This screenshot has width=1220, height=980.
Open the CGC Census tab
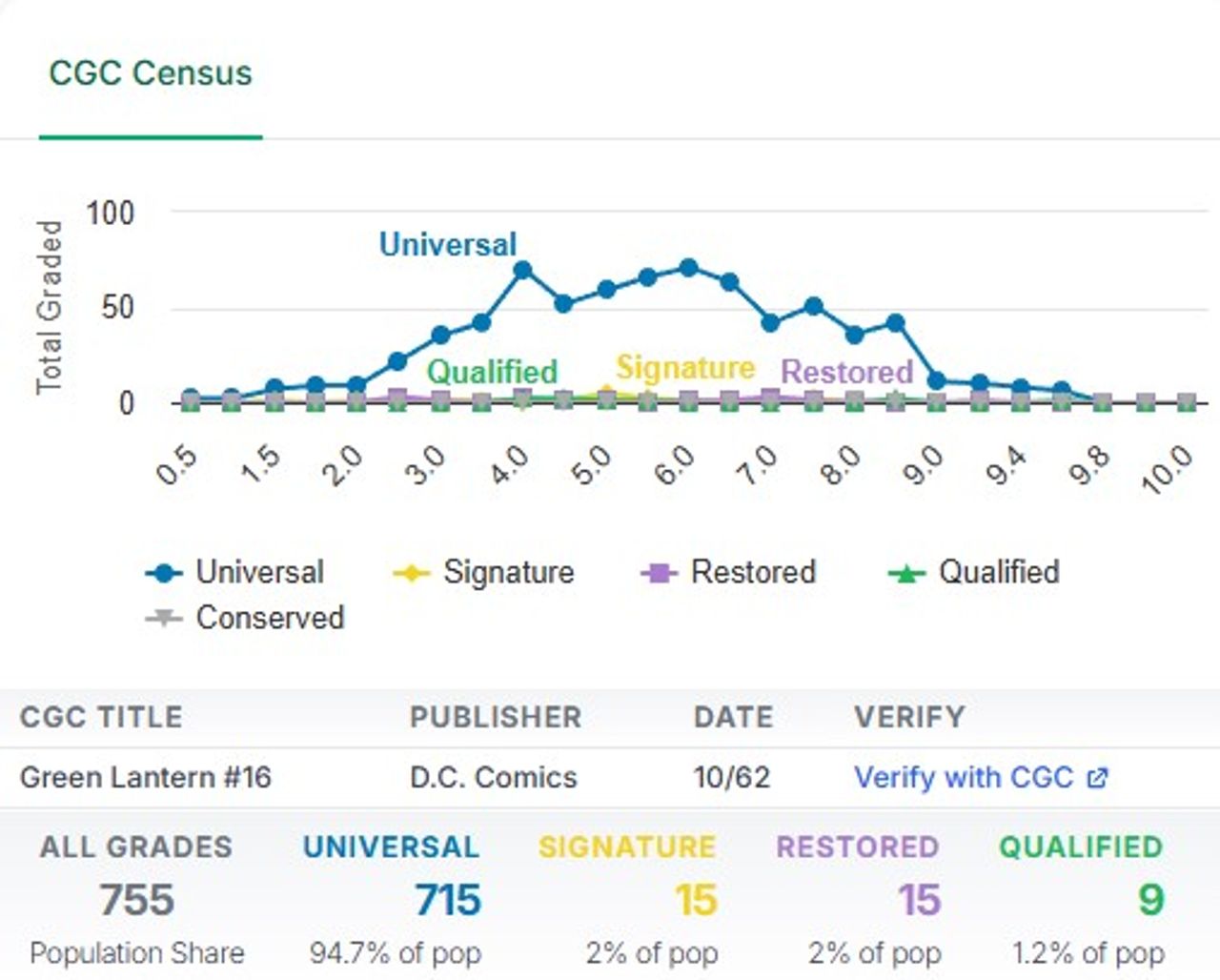point(151,73)
